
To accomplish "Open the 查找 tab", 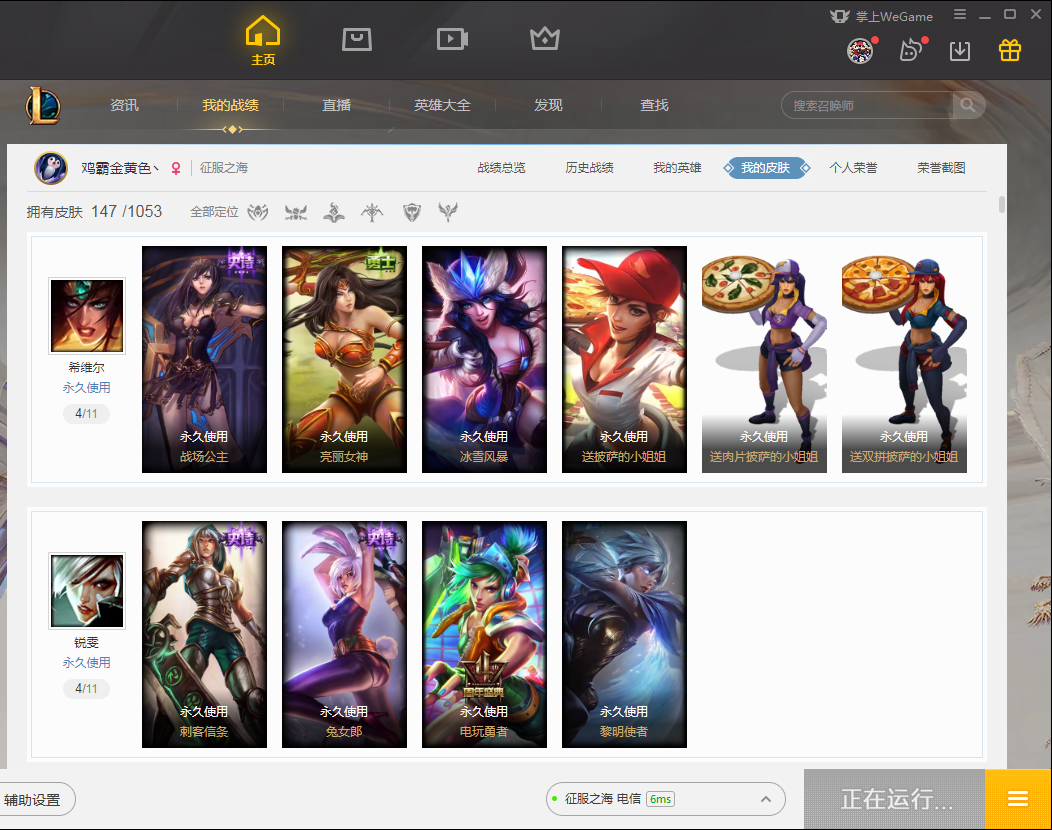I will [654, 105].
